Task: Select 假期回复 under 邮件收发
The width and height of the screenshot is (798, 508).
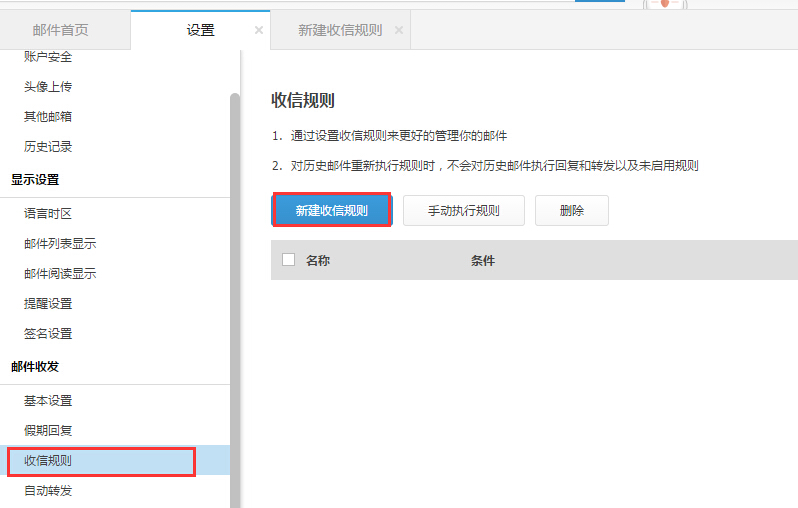Action: (48, 431)
